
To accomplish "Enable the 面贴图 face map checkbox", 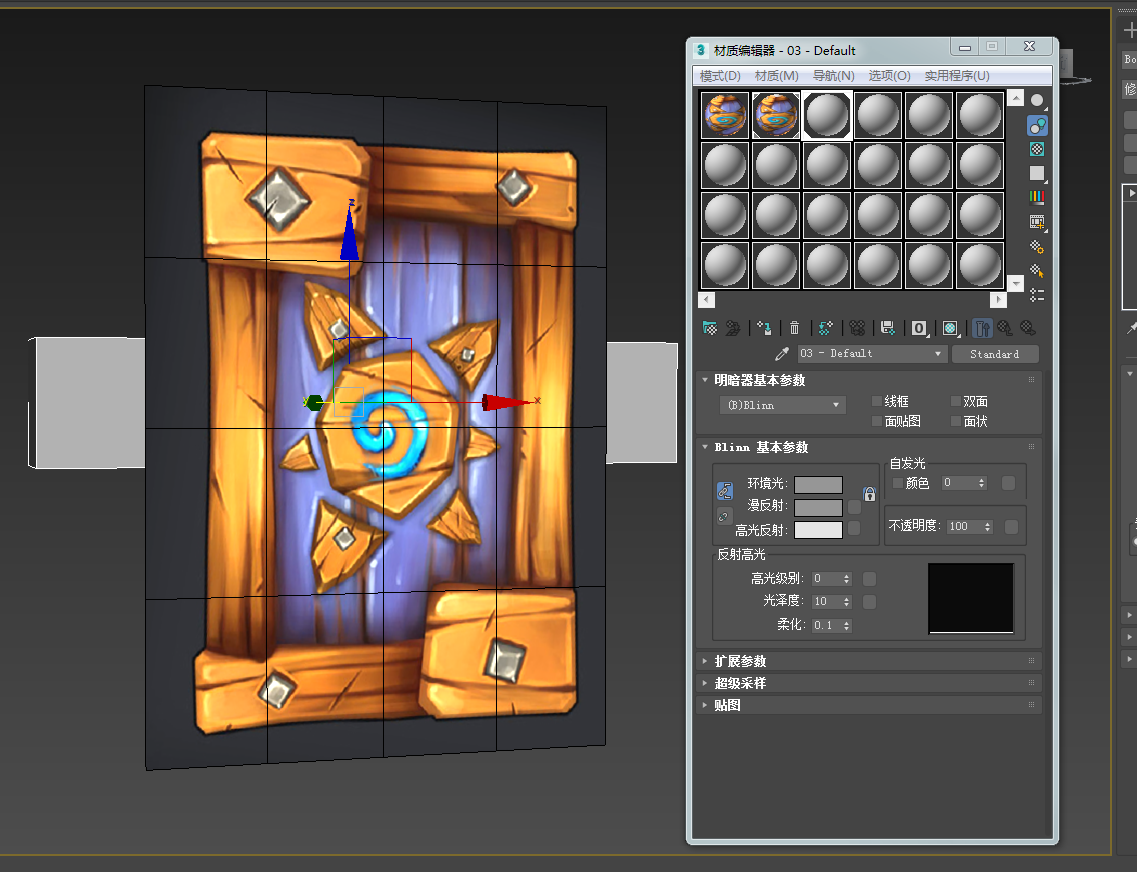I will click(x=877, y=421).
